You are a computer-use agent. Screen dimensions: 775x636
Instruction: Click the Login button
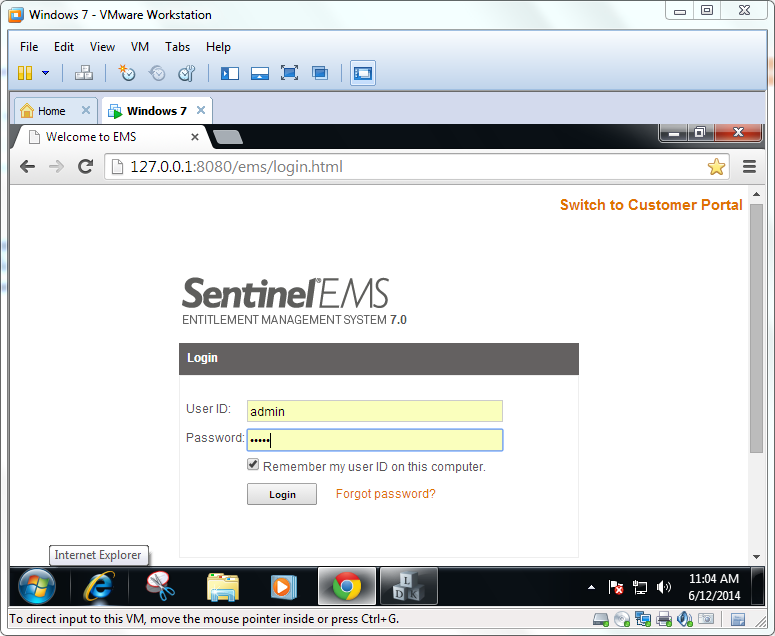tap(282, 494)
